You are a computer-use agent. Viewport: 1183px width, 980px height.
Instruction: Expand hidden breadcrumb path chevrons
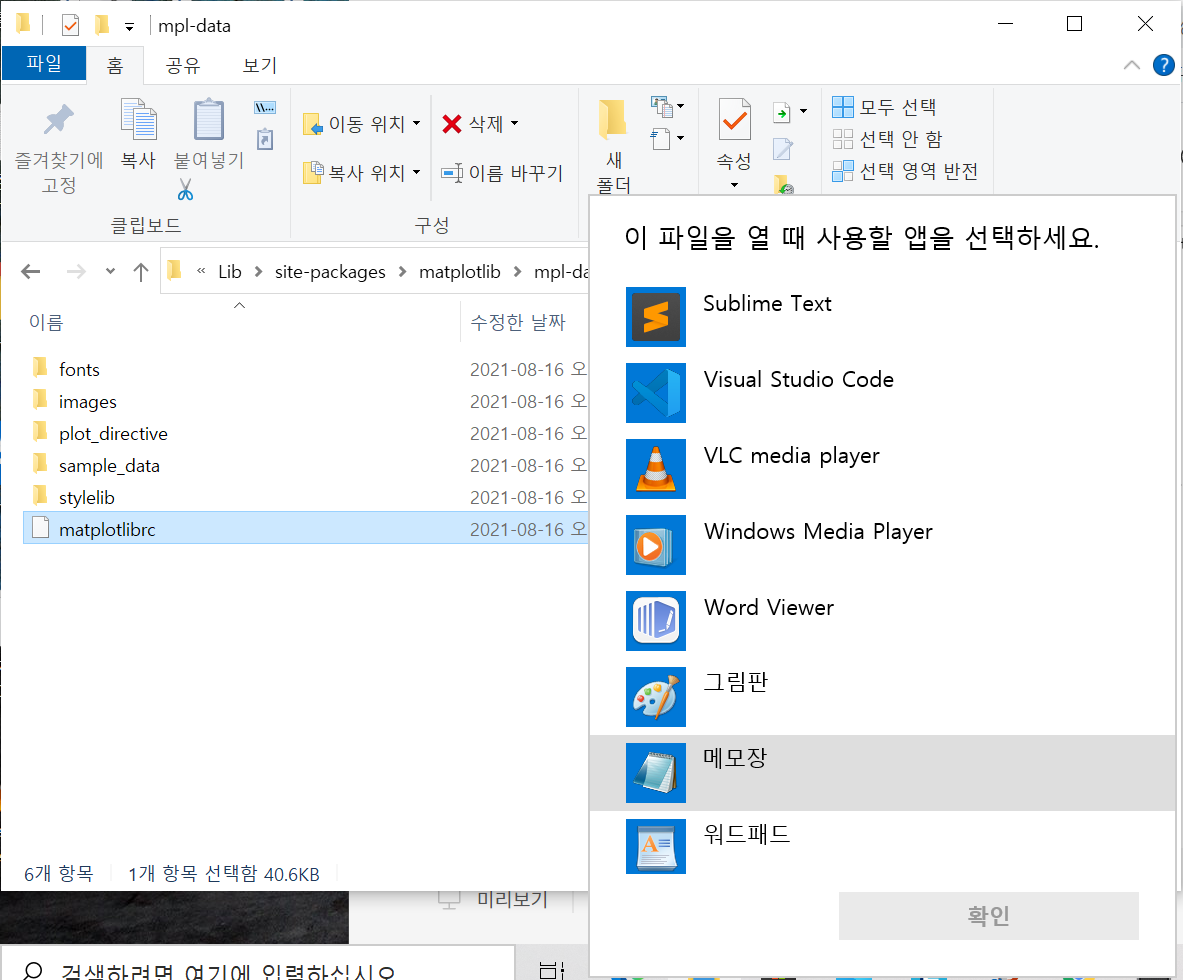[x=201, y=272]
